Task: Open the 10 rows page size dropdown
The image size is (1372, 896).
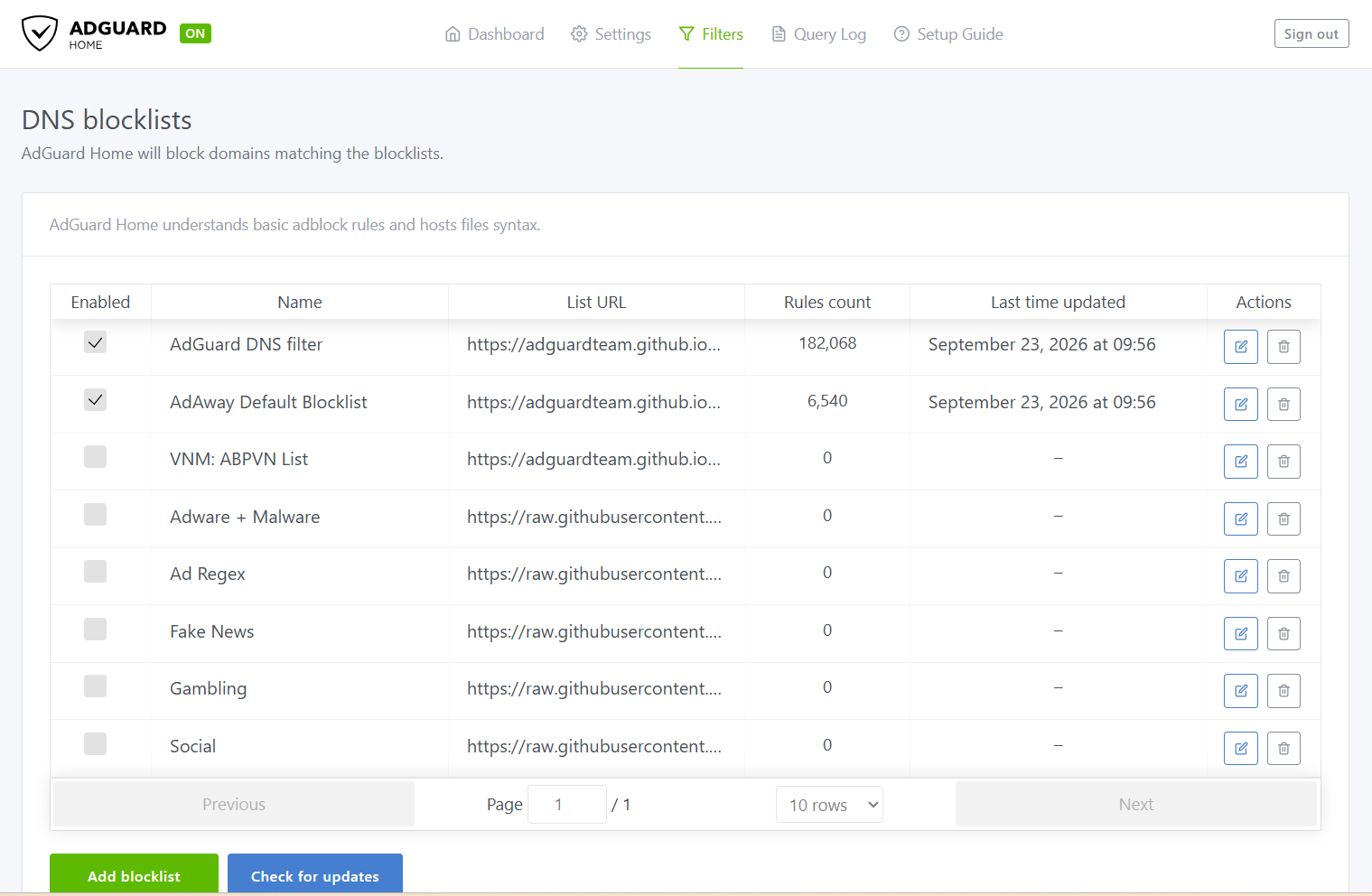Action: point(829,805)
